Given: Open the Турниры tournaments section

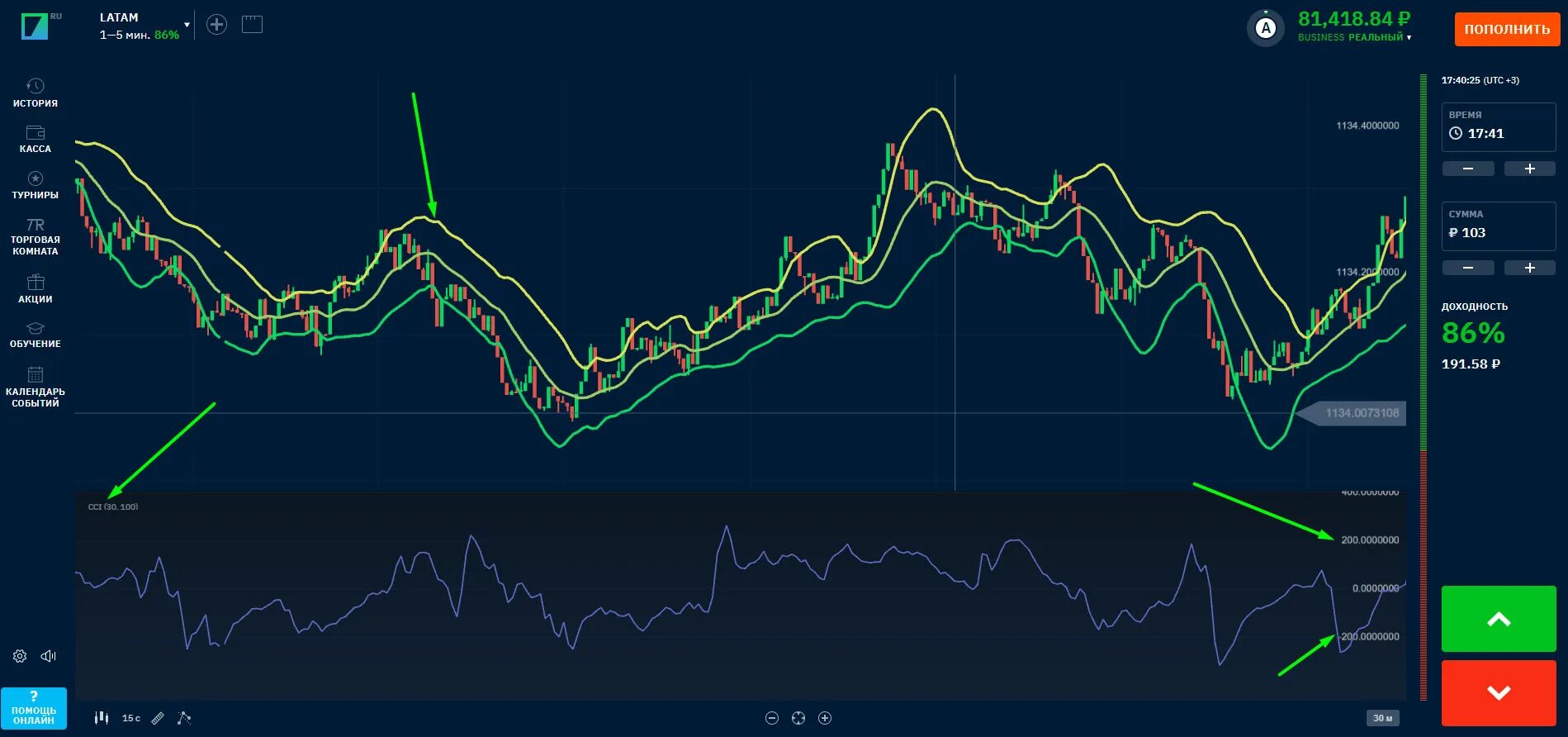Looking at the screenshot, I should point(35,185).
